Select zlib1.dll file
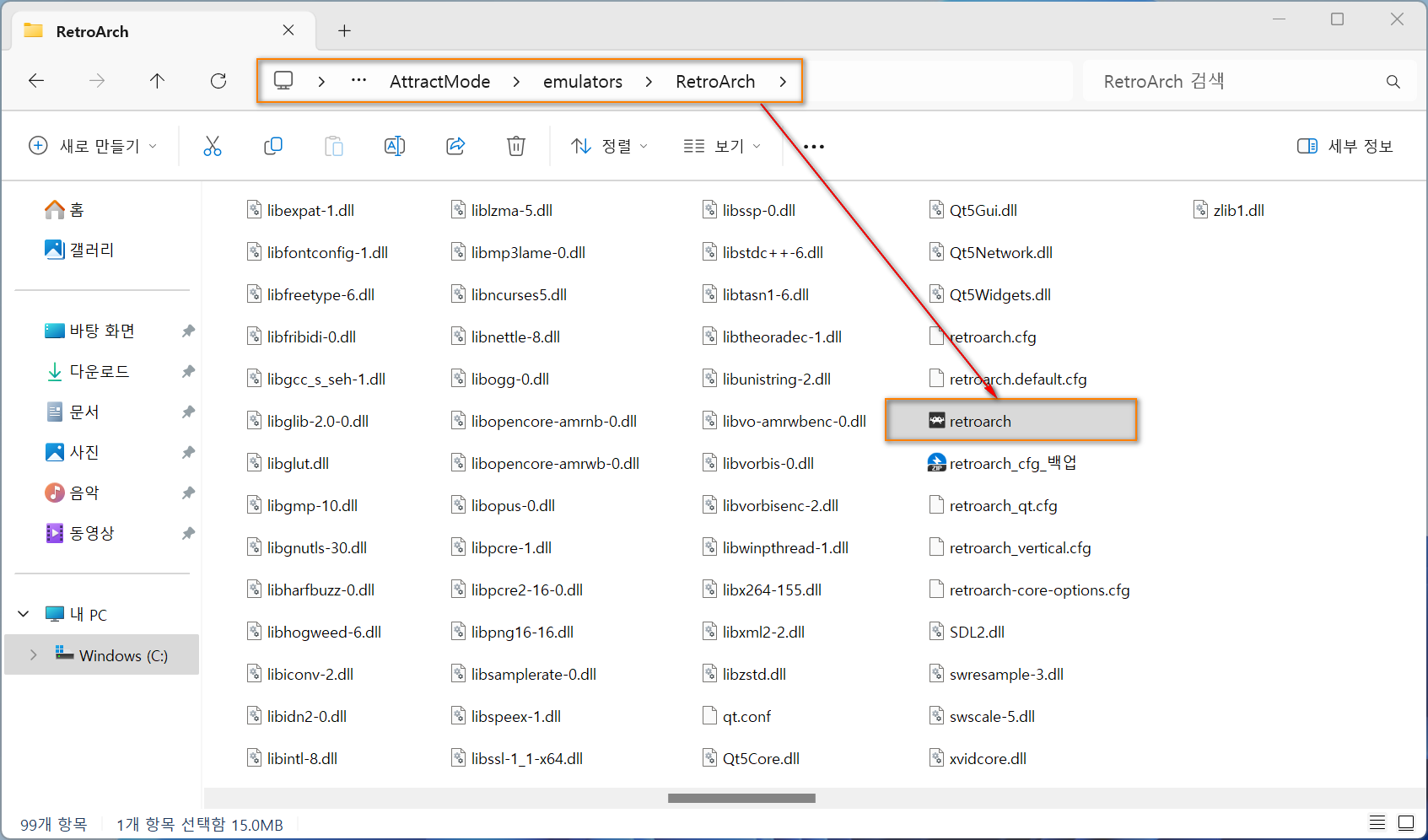 1229,210
